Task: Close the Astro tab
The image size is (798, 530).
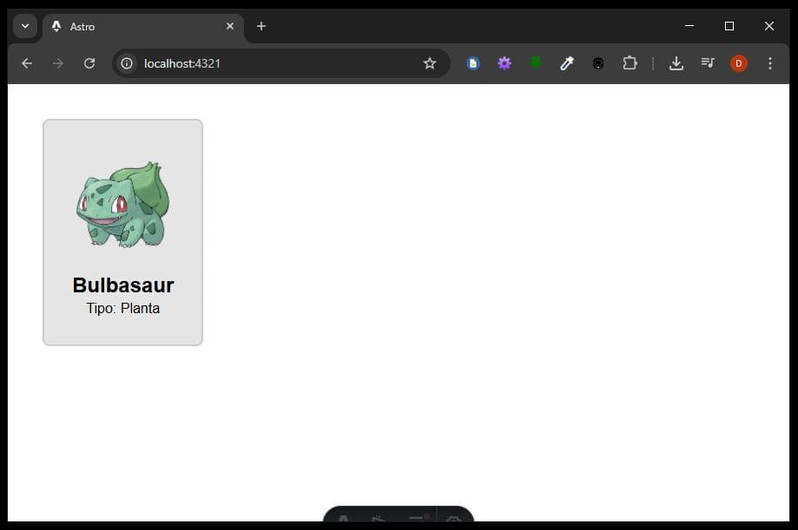Action: (x=230, y=26)
